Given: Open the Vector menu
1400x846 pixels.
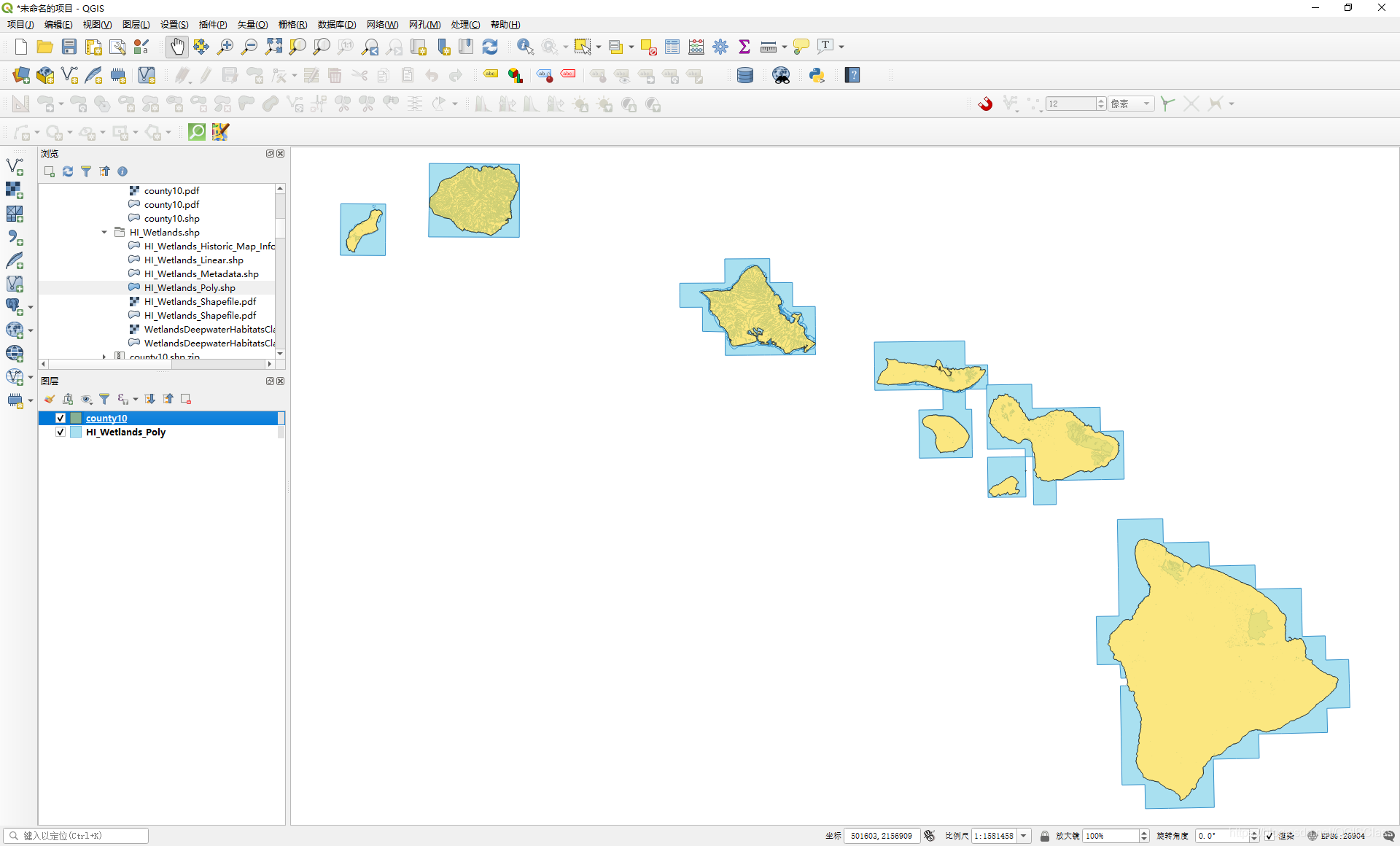Looking at the screenshot, I should click(252, 24).
